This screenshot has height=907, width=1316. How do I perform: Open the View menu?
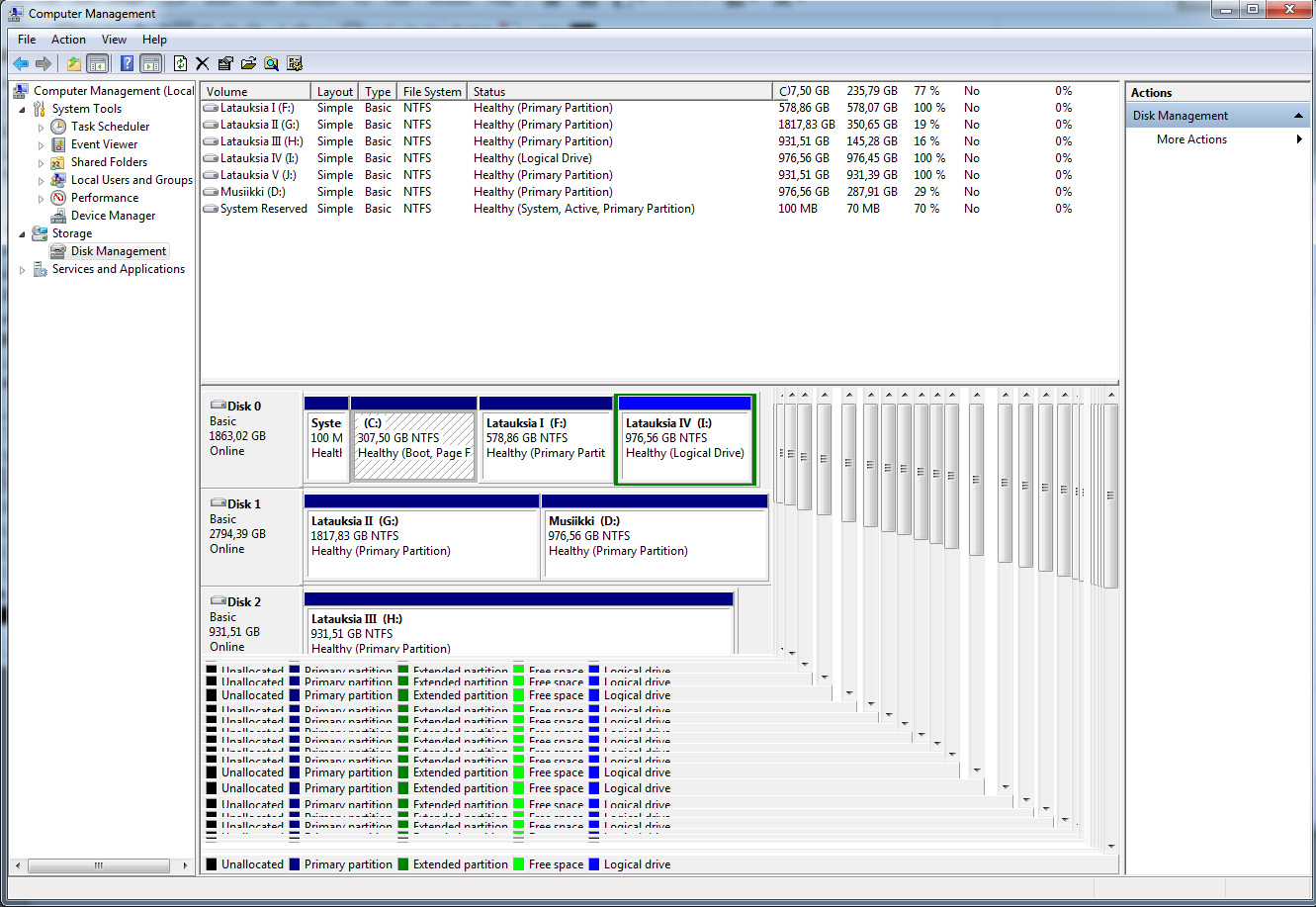point(114,40)
